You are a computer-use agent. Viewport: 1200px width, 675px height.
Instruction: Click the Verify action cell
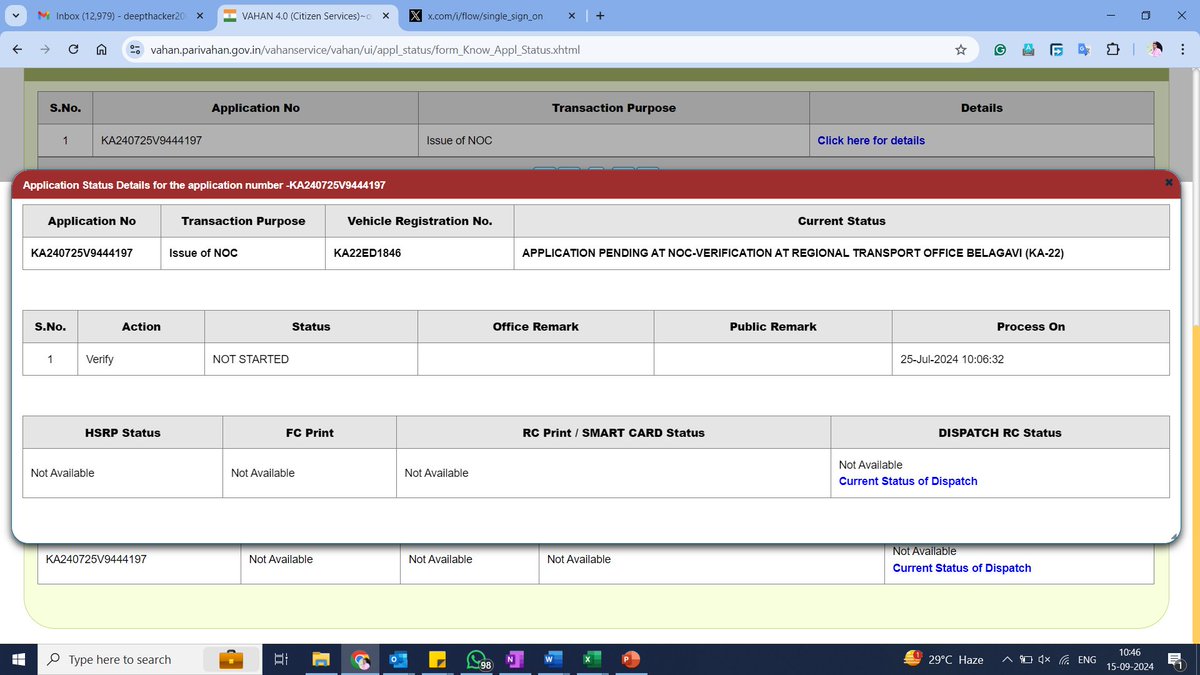(141, 359)
